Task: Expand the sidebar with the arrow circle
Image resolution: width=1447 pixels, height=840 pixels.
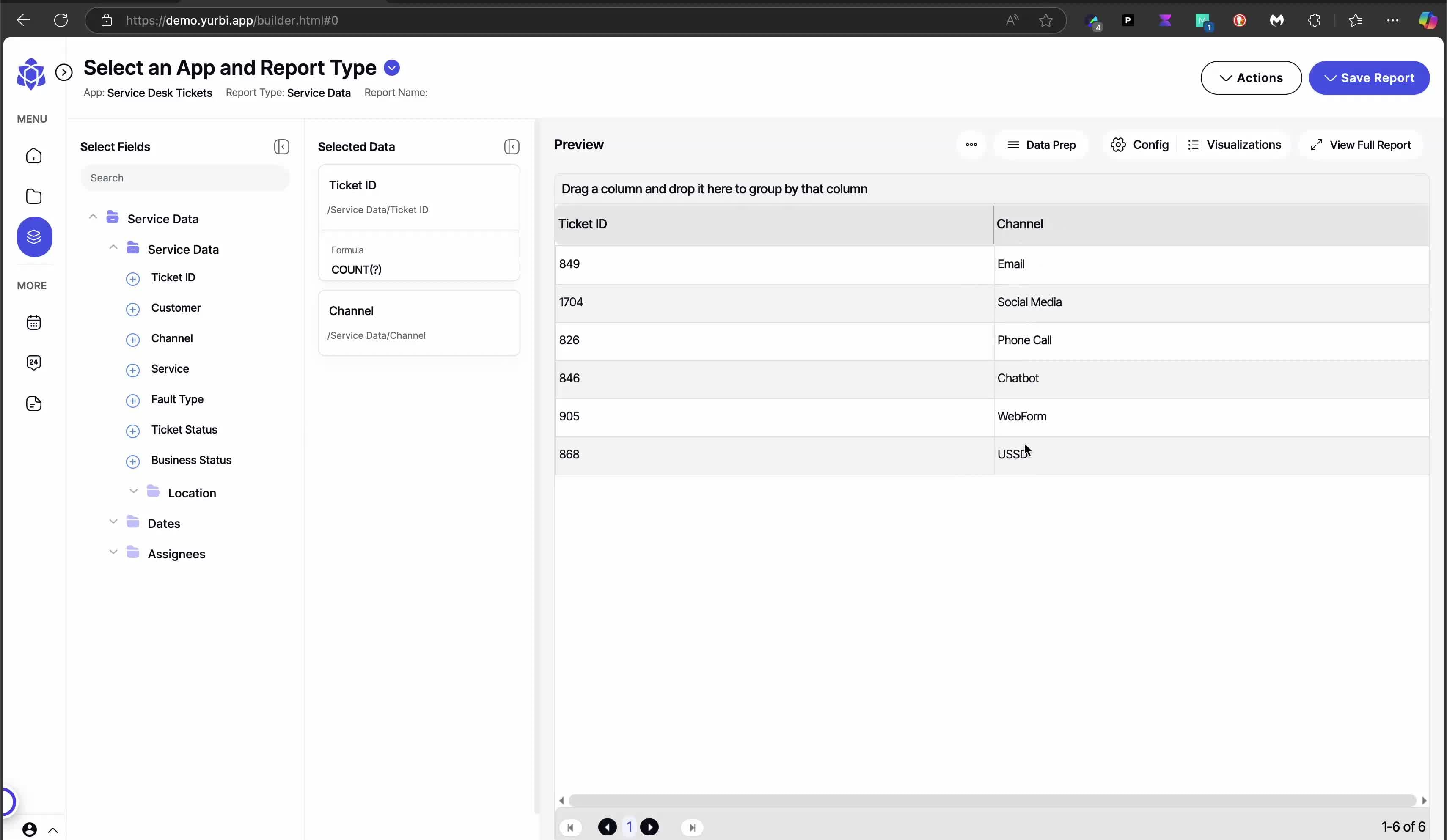Action: click(64, 72)
